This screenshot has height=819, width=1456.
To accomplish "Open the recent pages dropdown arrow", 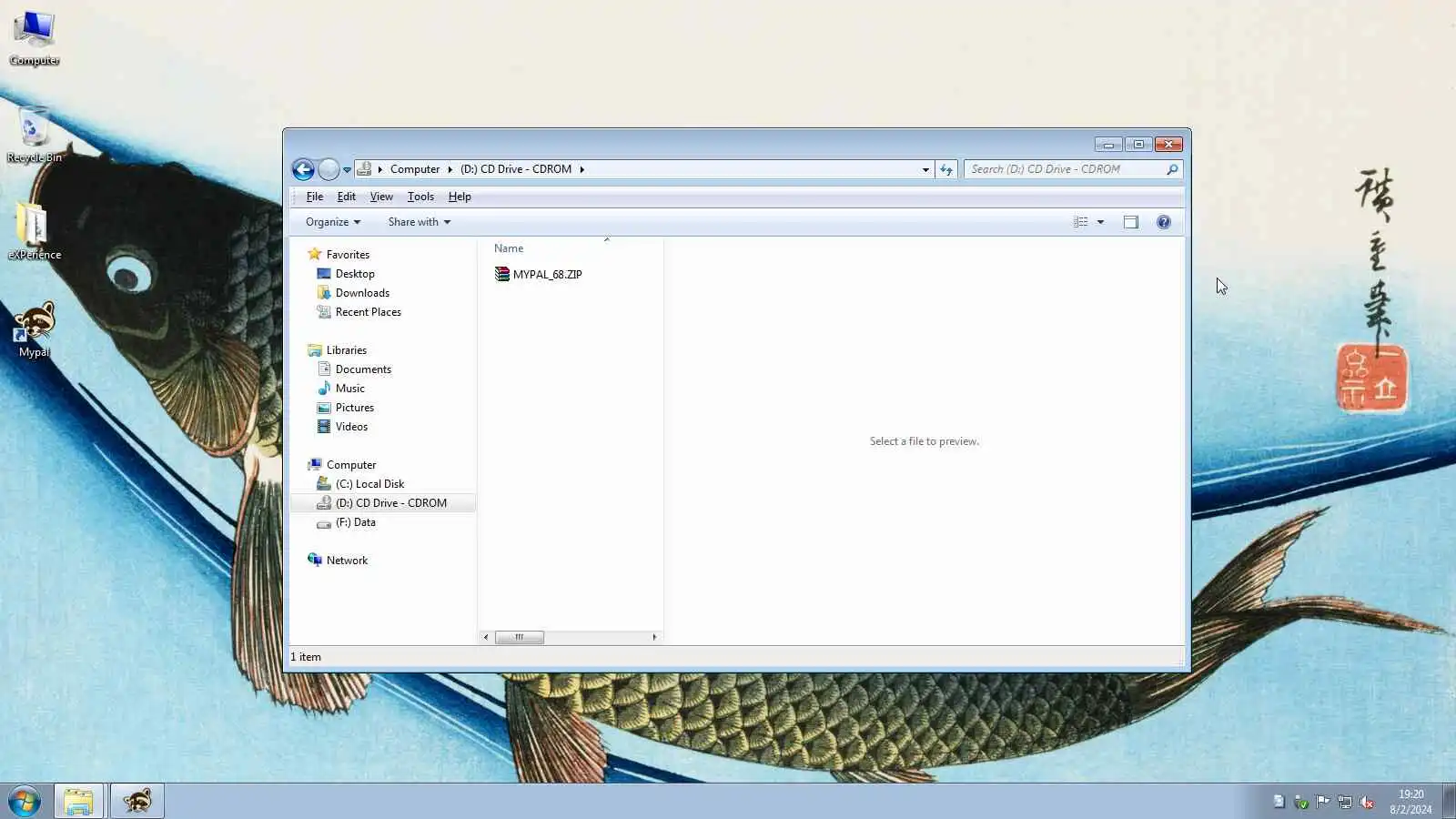I will click(347, 170).
